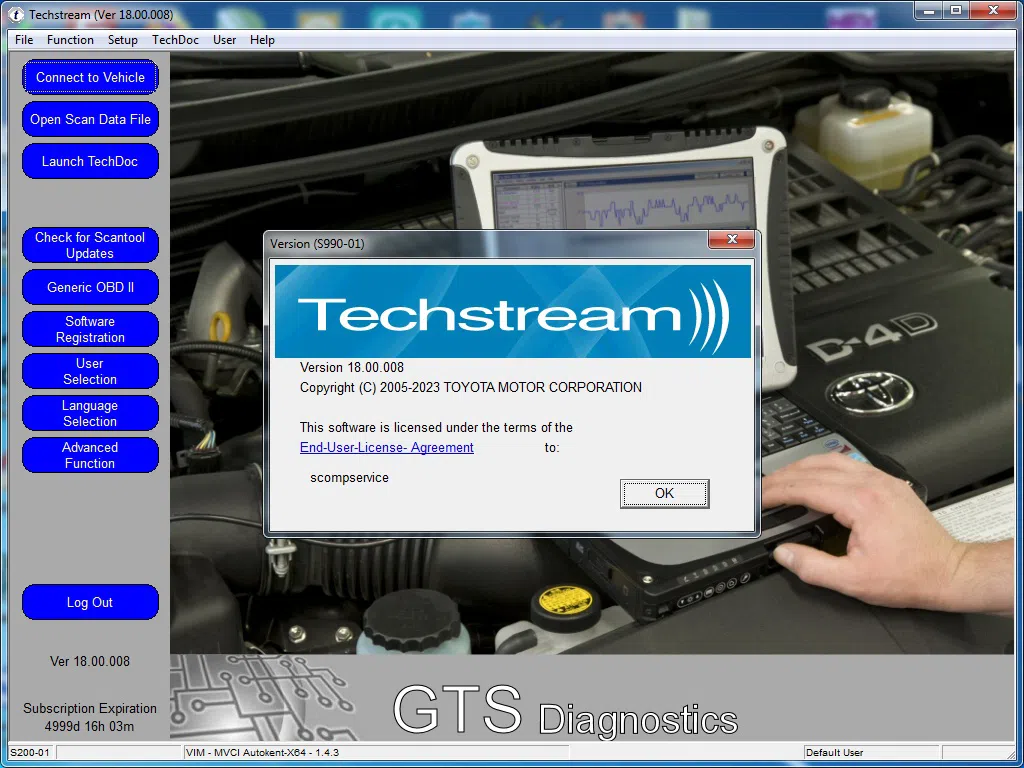Open Language Selection
Viewport: 1024px width, 768px height.
[x=90, y=413]
